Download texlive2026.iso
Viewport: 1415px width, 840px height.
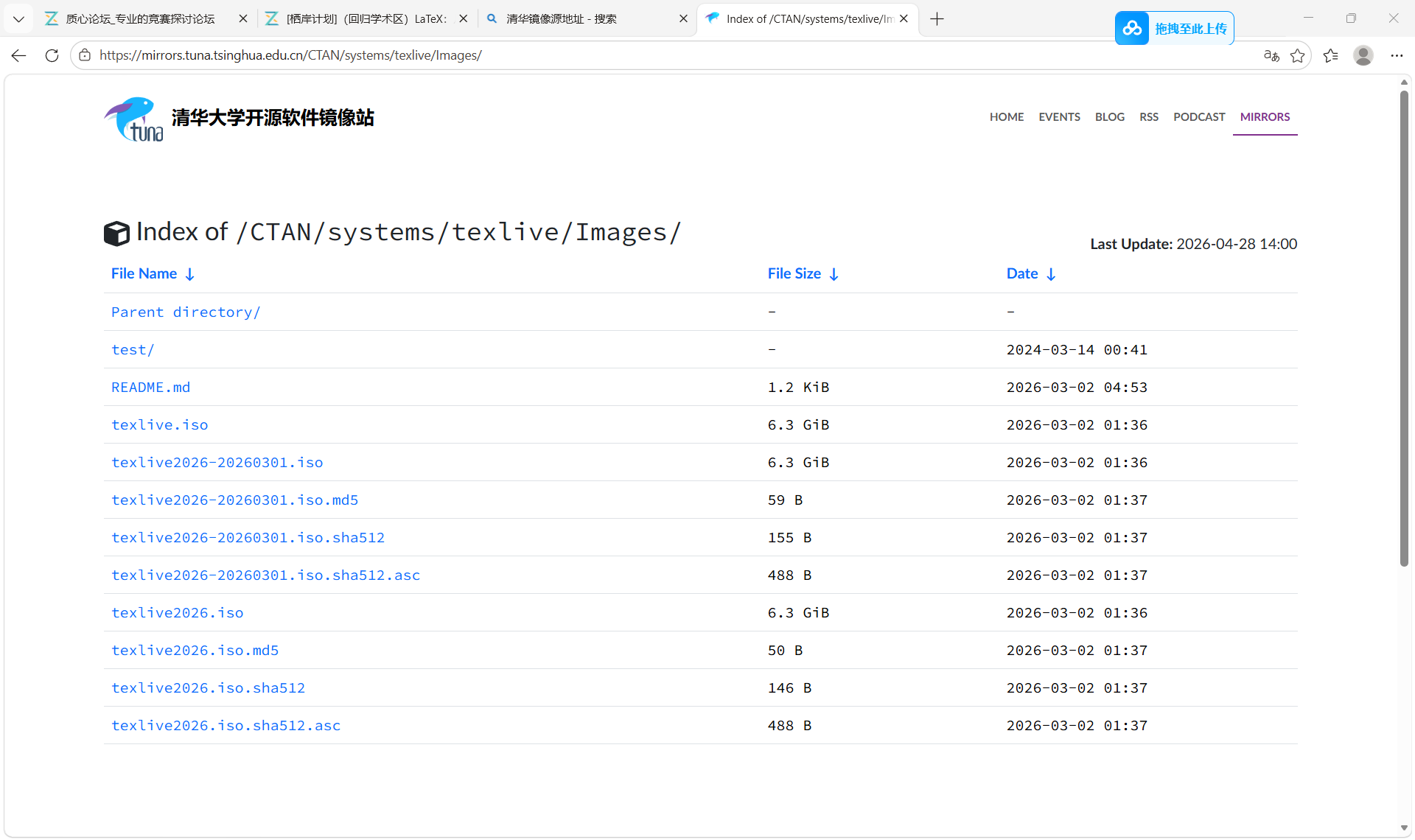[x=177, y=613]
